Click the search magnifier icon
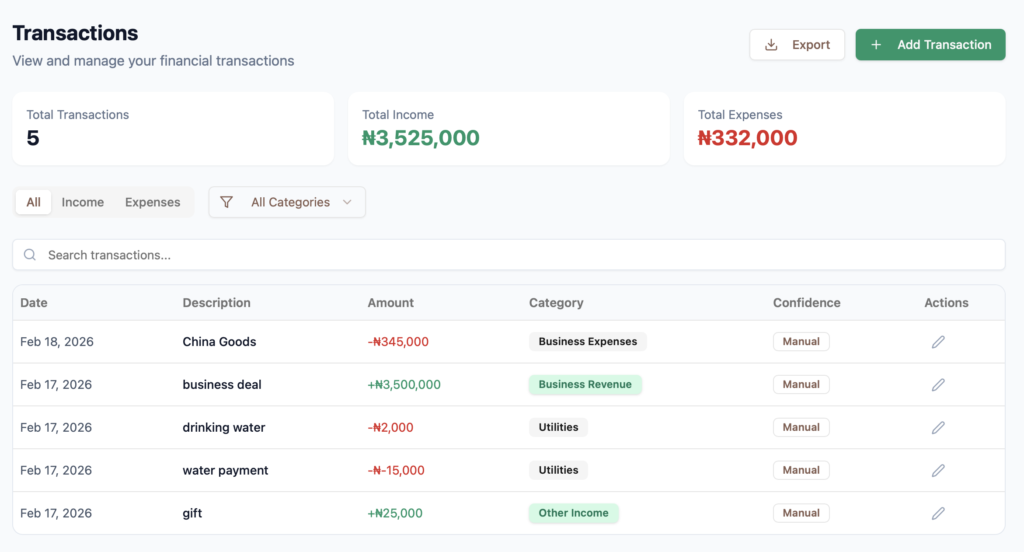1024x552 pixels. coord(30,255)
